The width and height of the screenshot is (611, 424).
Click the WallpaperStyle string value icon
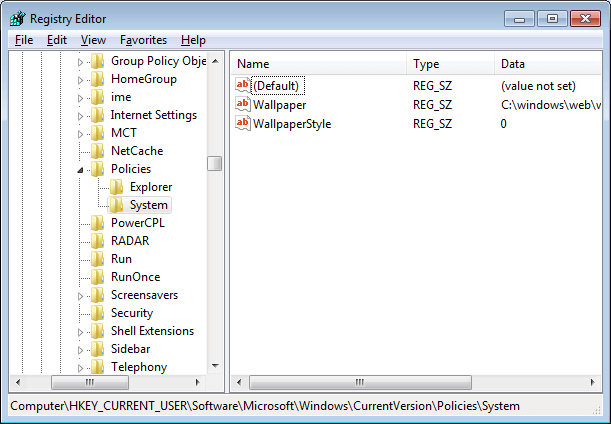coord(243,124)
